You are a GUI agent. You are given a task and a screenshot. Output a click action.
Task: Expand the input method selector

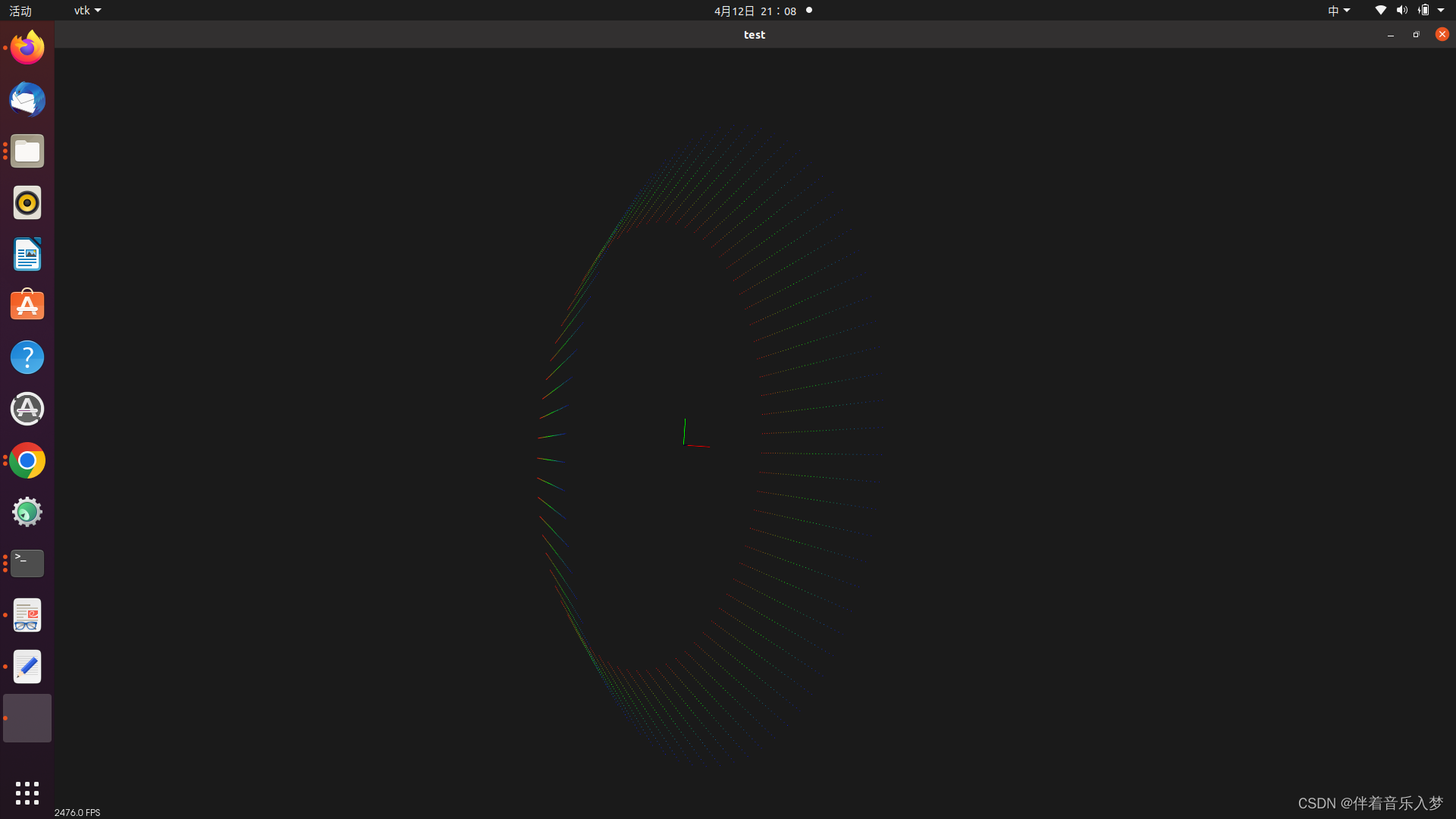[x=1338, y=11]
